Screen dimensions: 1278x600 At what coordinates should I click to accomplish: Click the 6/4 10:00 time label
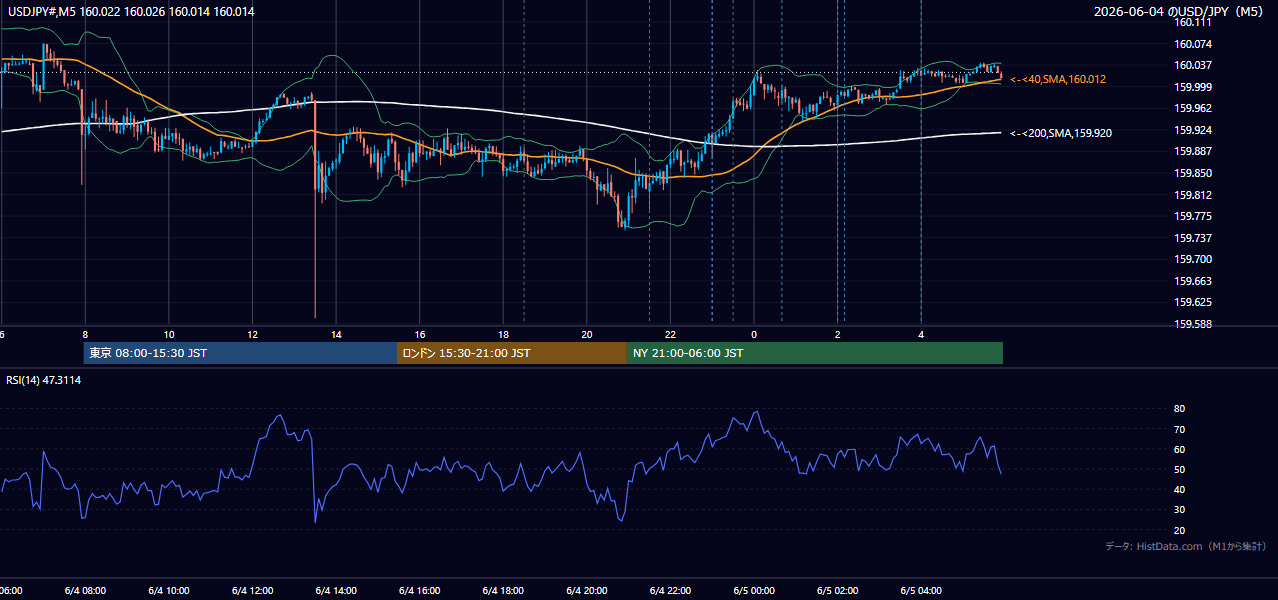(x=168, y=590)
